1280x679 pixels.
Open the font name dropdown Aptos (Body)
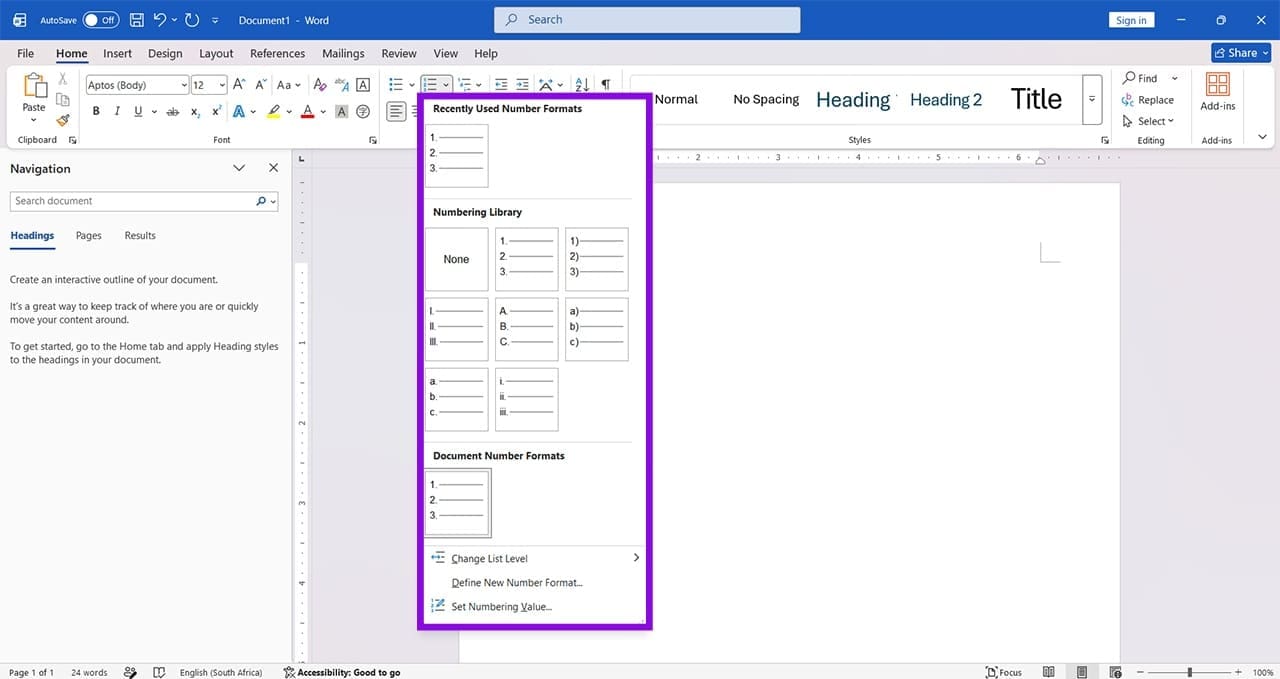tap(183, 85)
